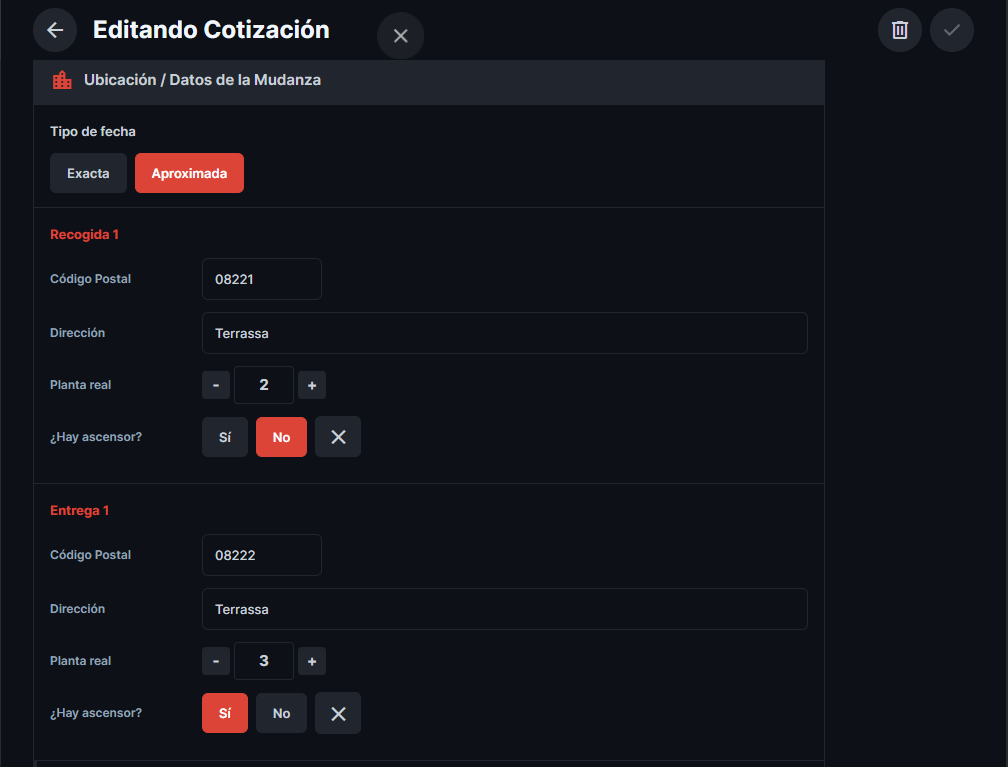Click the Entrega 1 section title
The height and width of the screenshot is (767, 1008).
pyautogui.click(x=80, y=510)
